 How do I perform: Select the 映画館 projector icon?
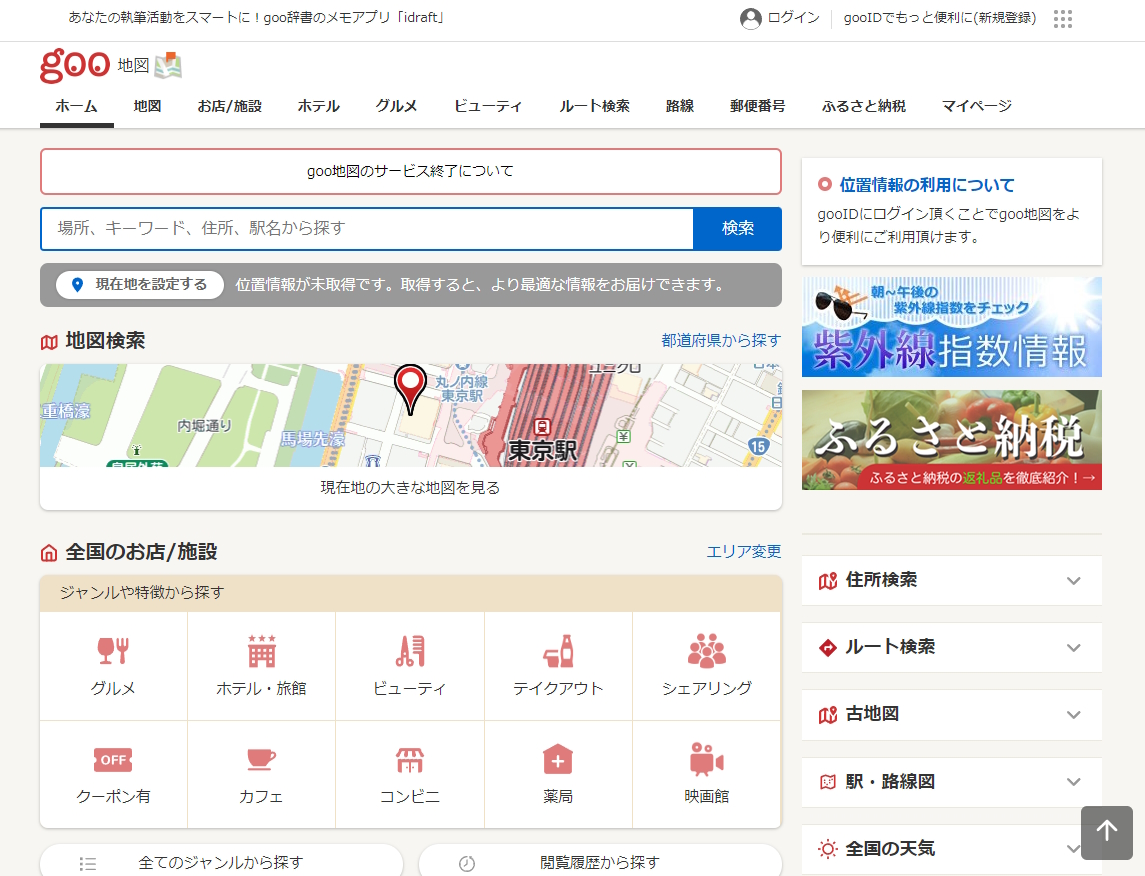pos(706,760)
